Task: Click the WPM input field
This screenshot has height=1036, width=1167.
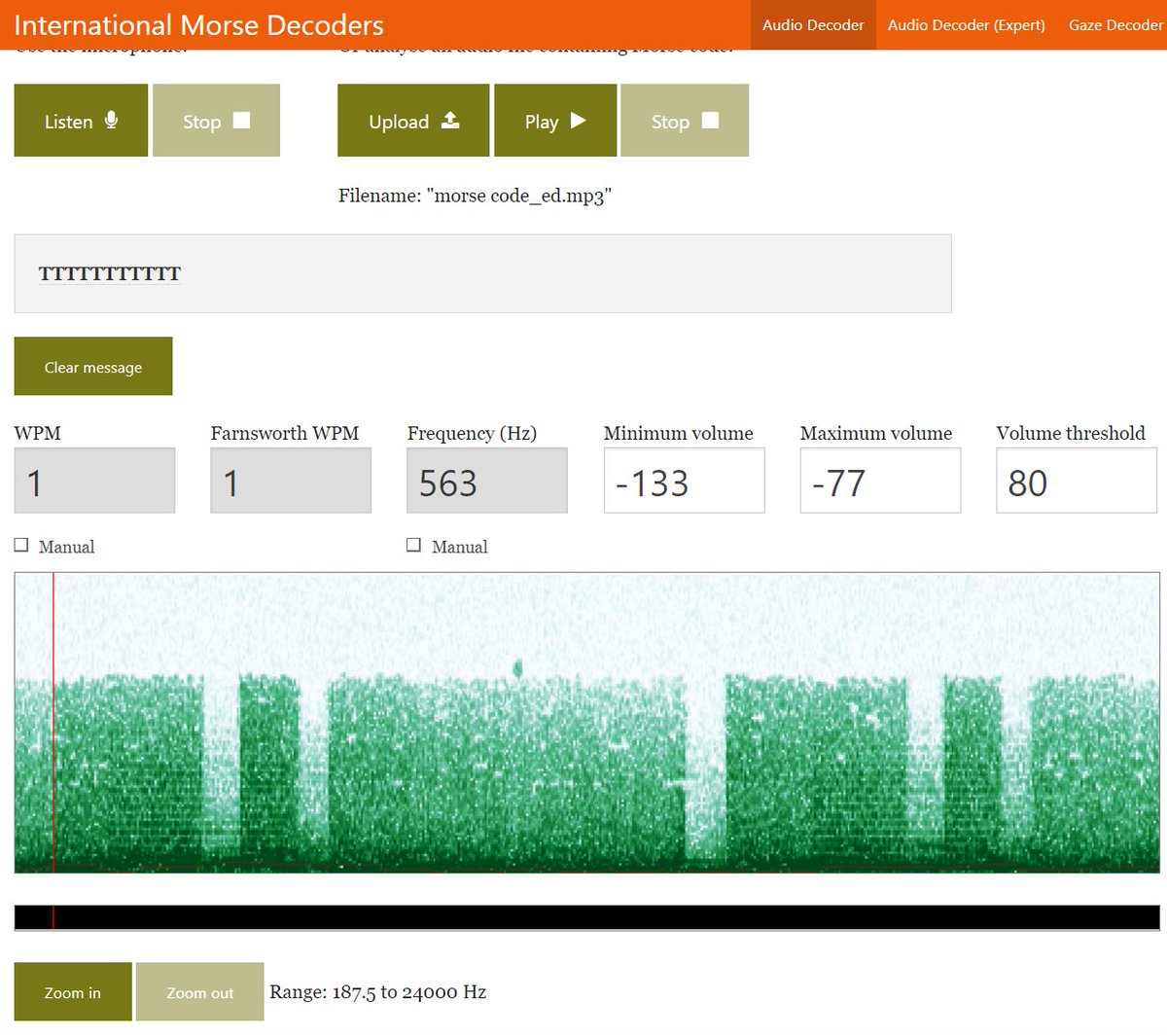Action: point(94,481)
